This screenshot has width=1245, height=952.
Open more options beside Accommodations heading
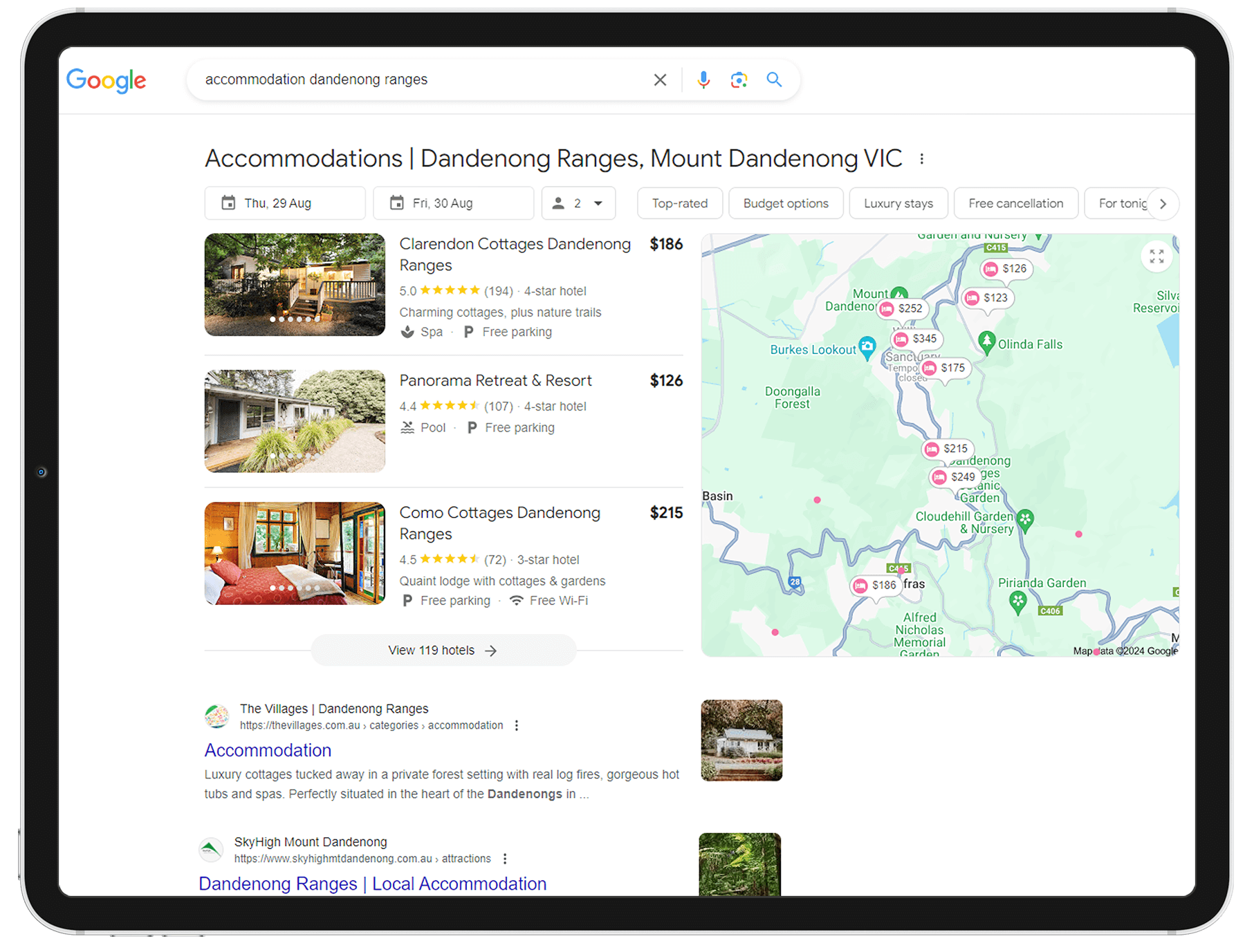921,159
